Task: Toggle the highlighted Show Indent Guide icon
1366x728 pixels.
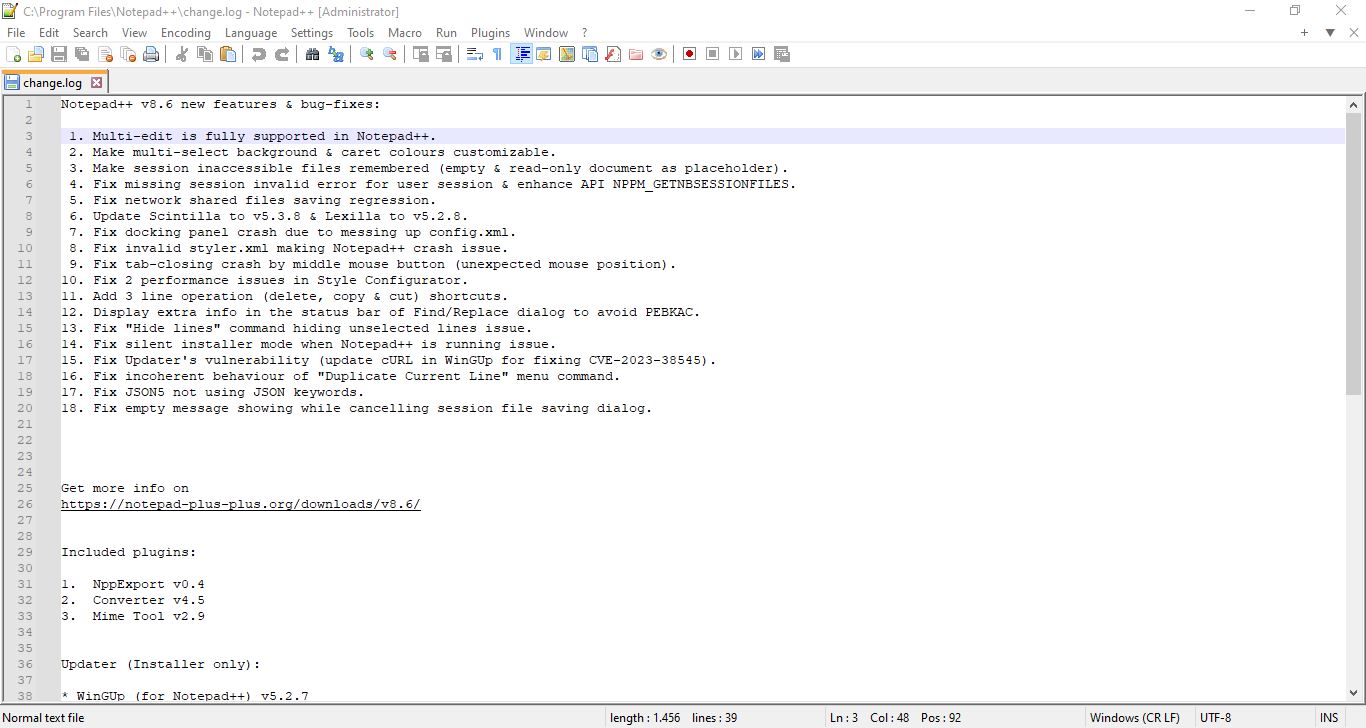Action: point(521,54)
